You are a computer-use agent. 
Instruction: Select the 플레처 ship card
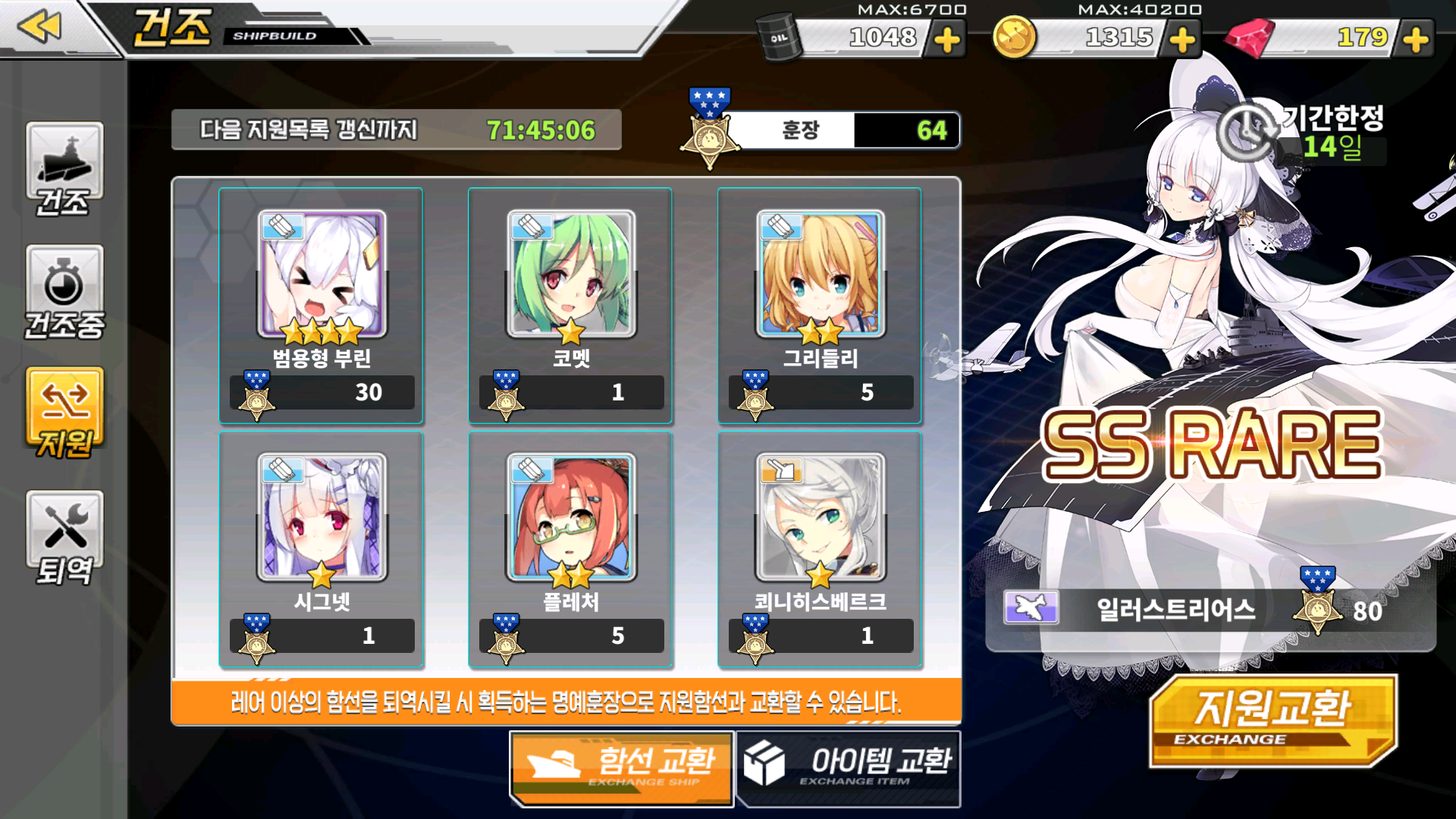click(570, 550)
